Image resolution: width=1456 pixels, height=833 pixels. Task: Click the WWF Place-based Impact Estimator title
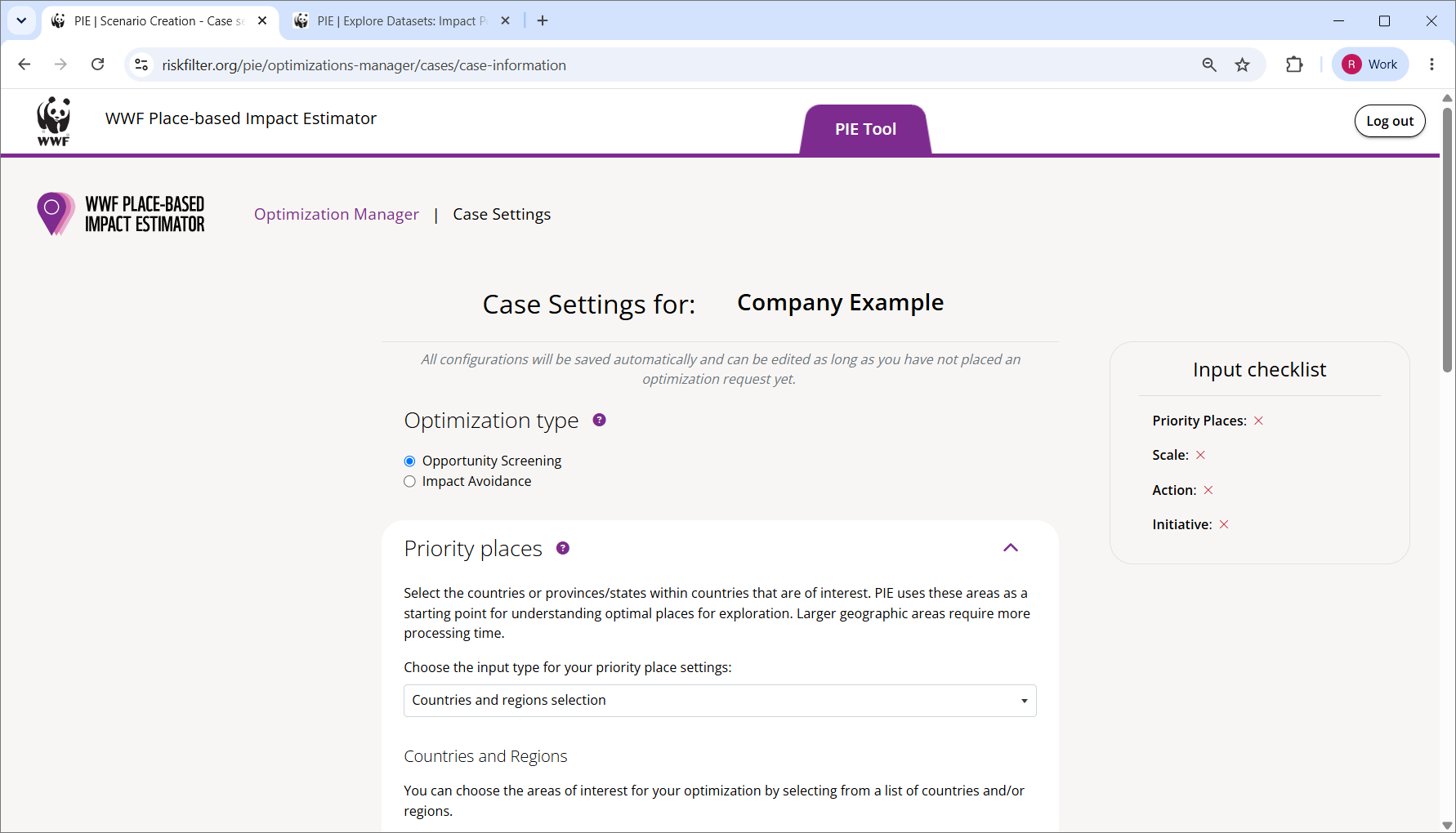pos(241,118)
